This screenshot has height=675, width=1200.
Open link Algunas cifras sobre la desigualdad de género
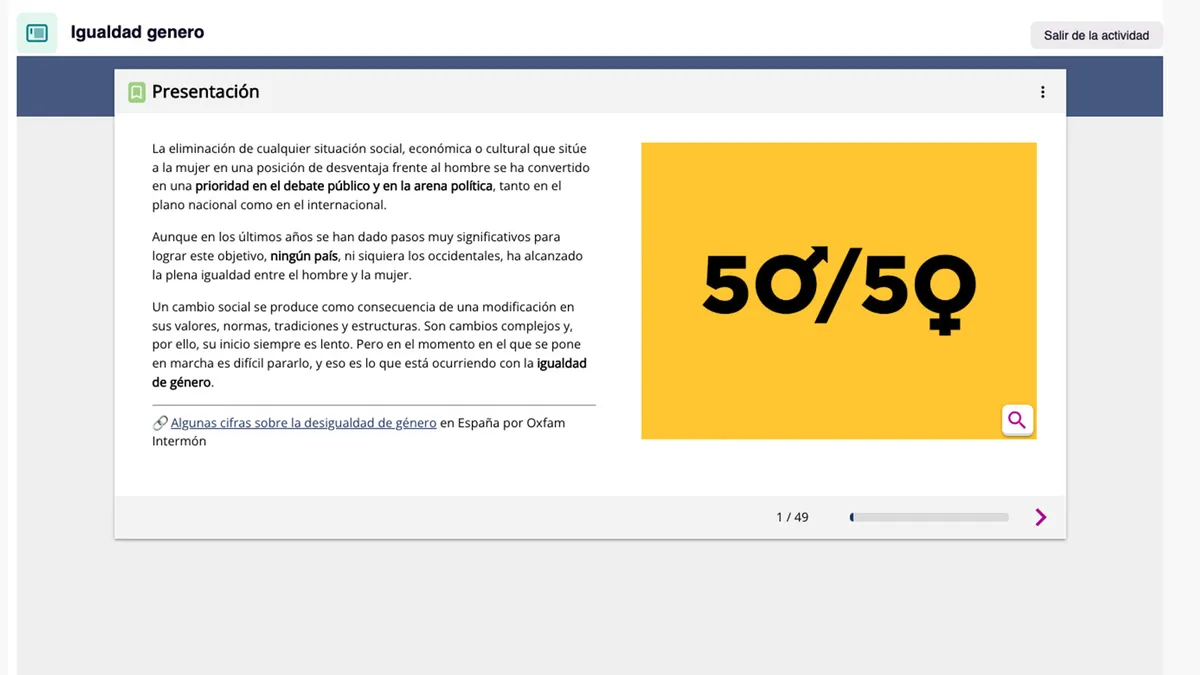[303, 423]
